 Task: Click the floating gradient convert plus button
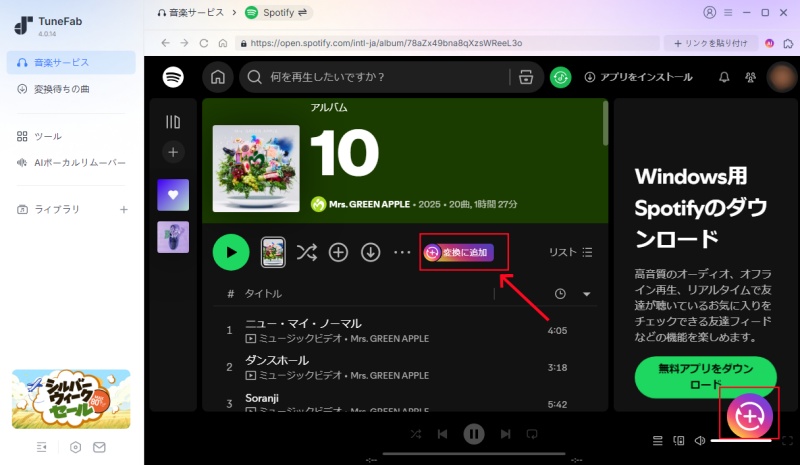pyautogui.click(x=749, y=416)
